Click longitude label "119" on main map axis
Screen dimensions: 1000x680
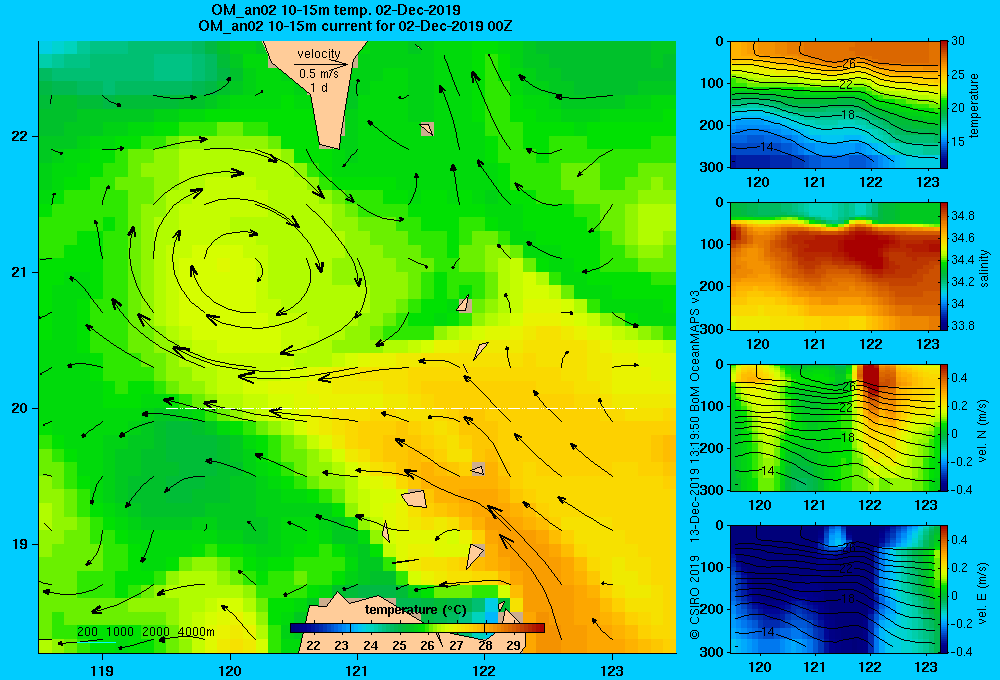(x=102, y=670)
